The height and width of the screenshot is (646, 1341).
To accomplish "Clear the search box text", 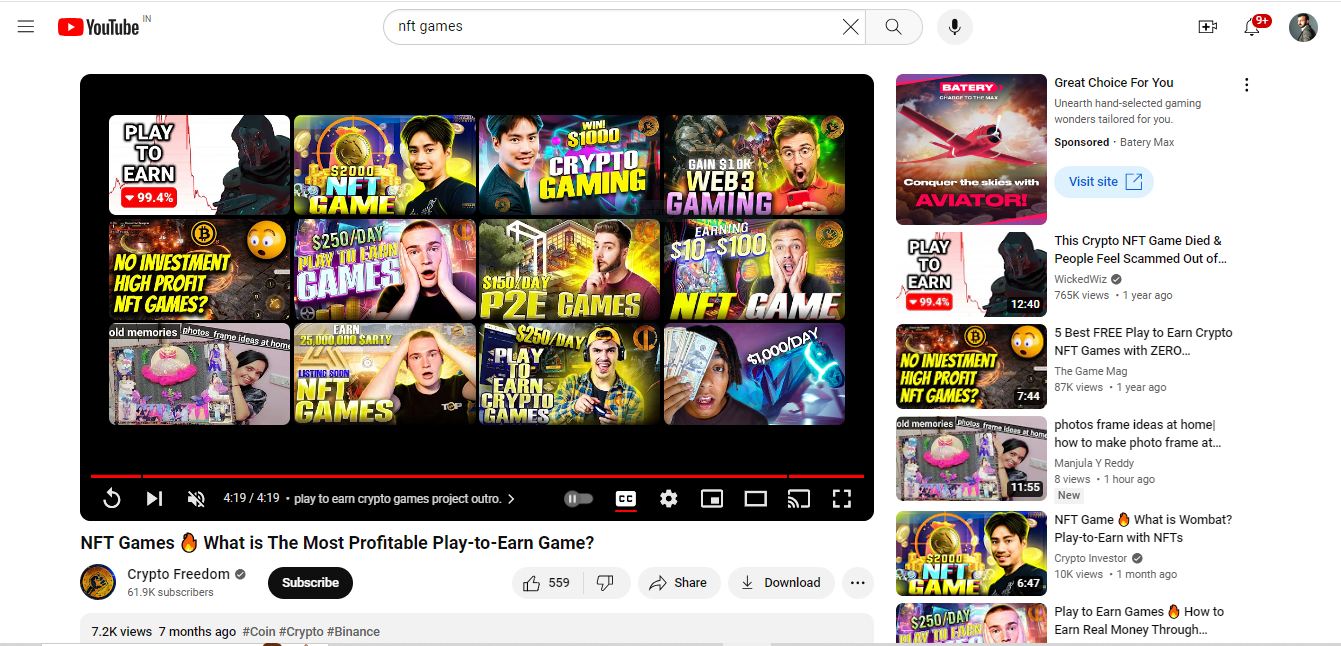I will tap(850, 27).
